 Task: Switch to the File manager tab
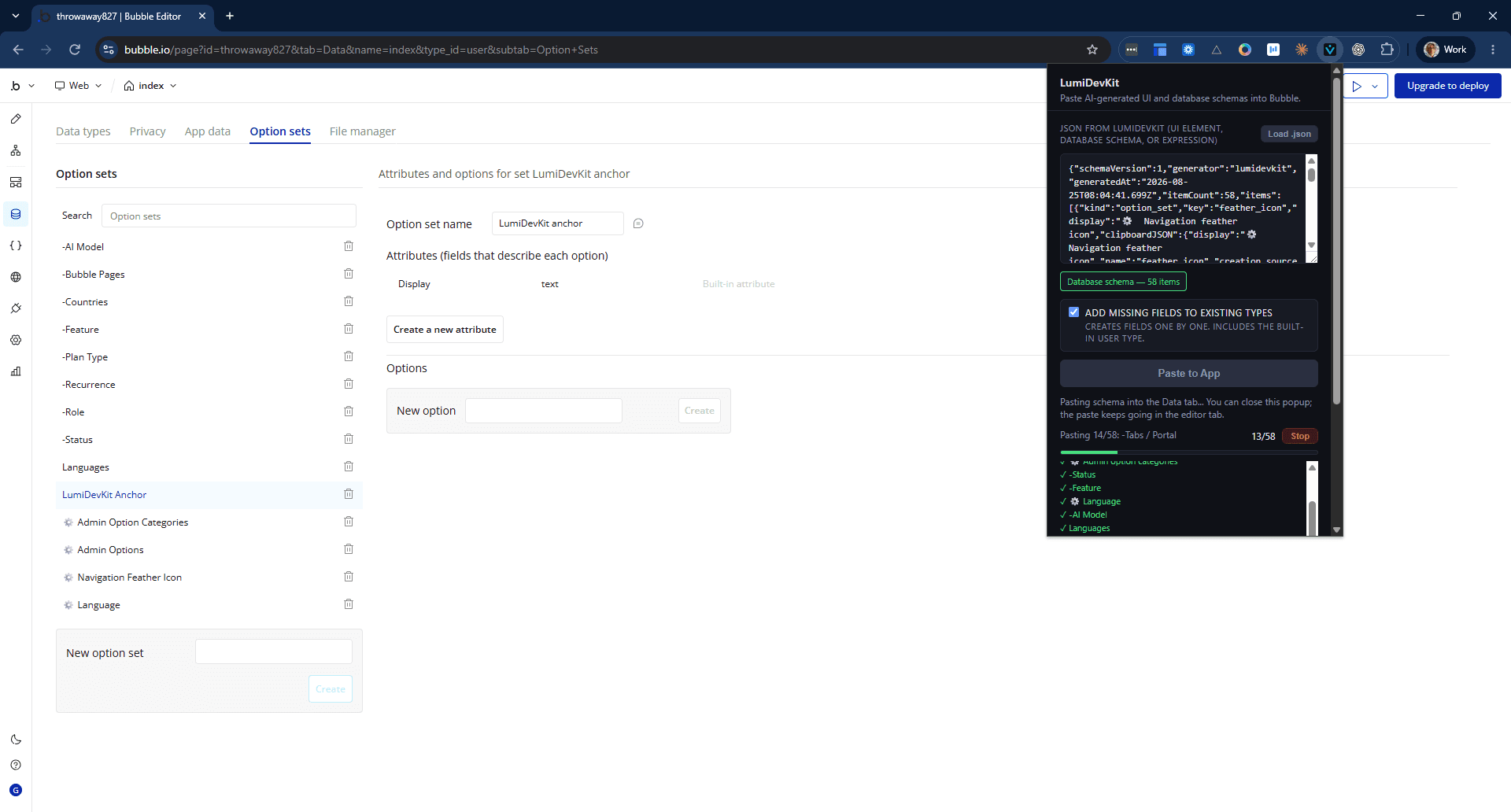(x=363, y=131)
